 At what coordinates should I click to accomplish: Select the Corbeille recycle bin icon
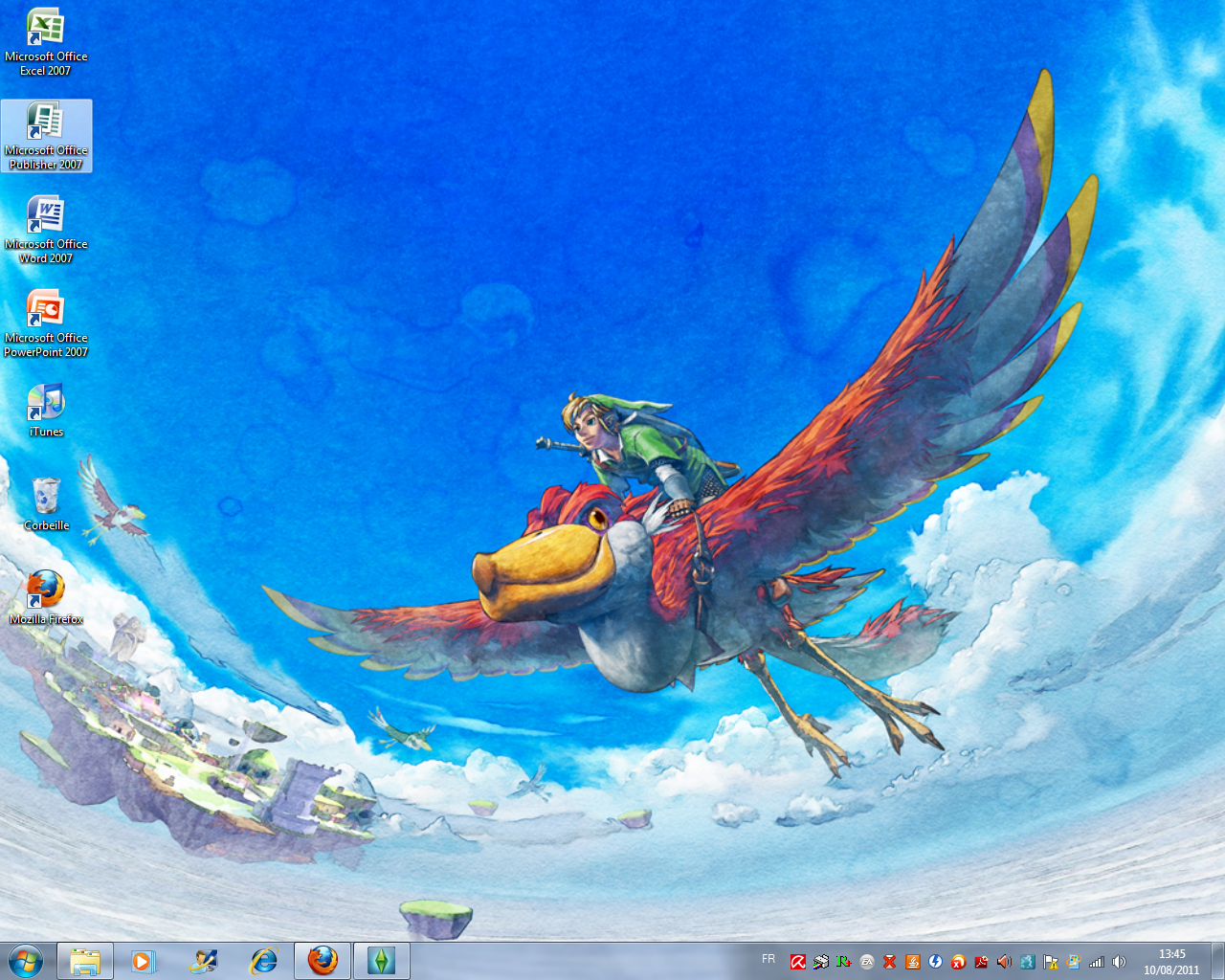click(x=46, y=504)
